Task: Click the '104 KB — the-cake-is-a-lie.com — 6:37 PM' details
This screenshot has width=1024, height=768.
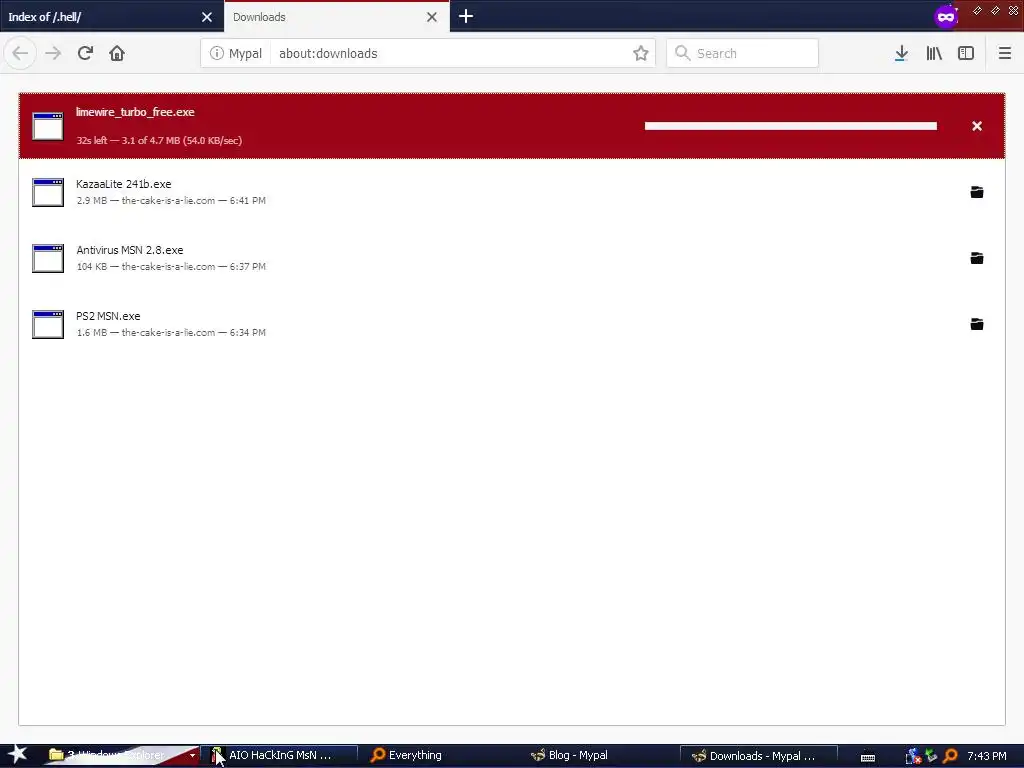Action: (x=171, y=266)
